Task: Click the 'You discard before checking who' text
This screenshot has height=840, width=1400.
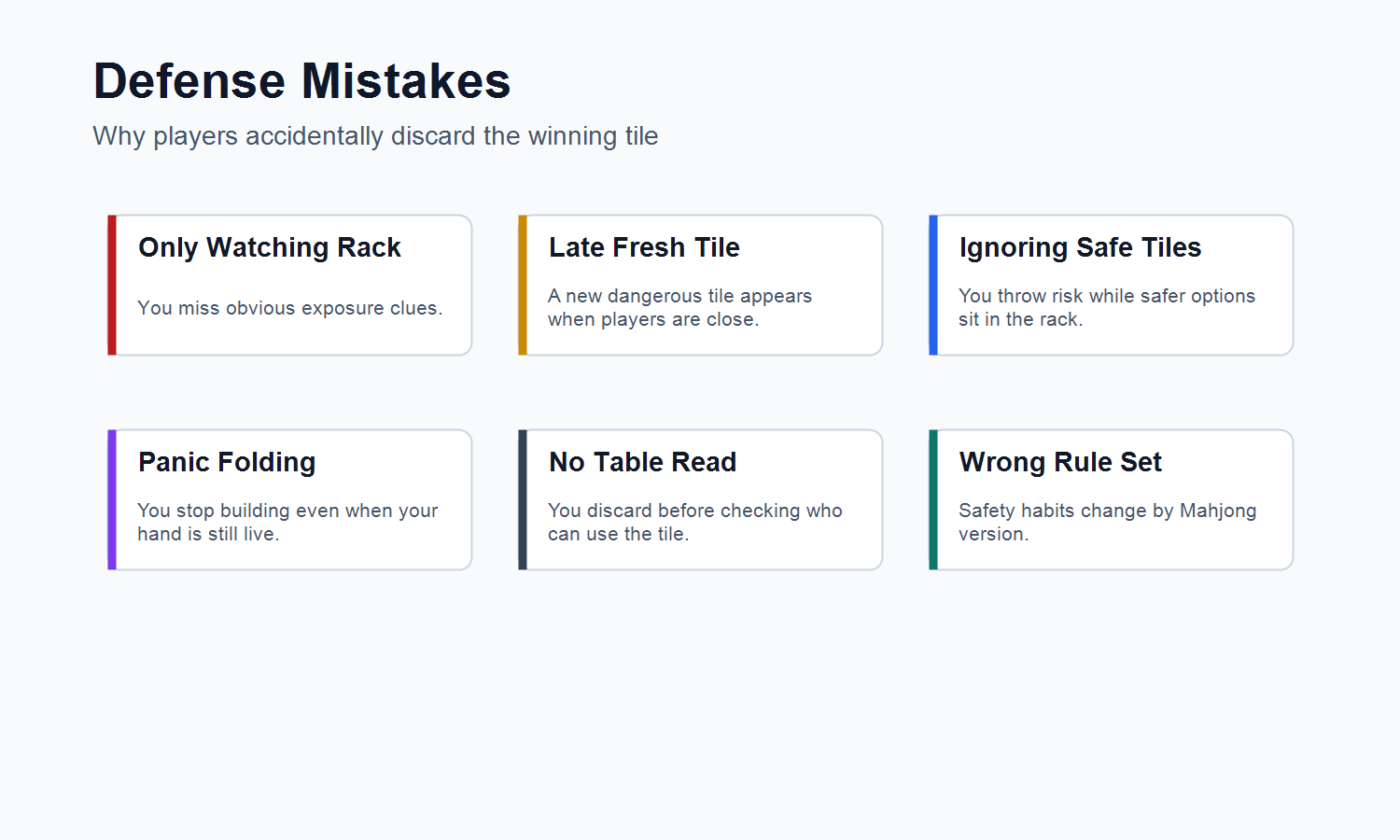Action: pos(695,511)
